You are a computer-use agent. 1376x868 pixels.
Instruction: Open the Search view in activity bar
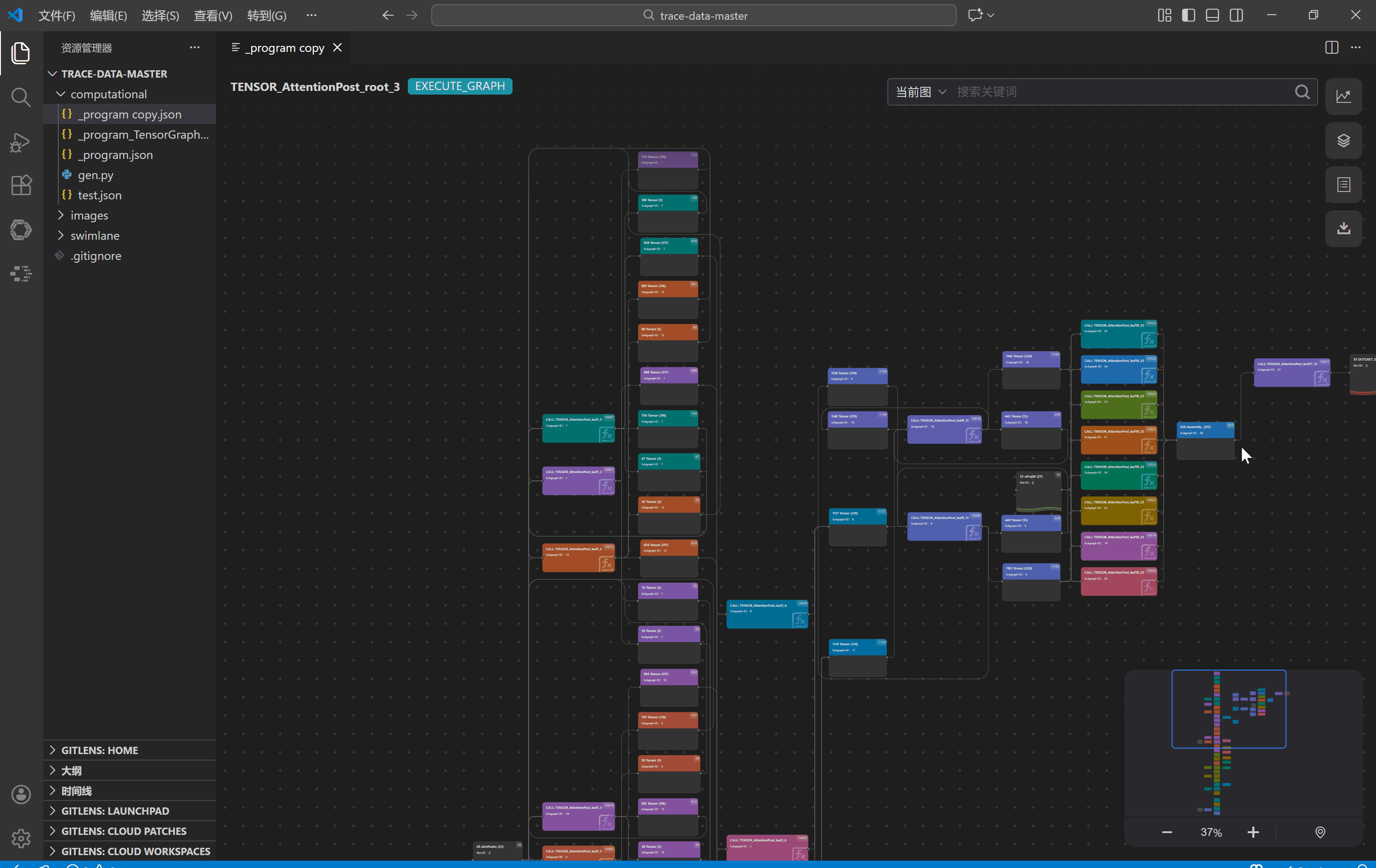21,97
